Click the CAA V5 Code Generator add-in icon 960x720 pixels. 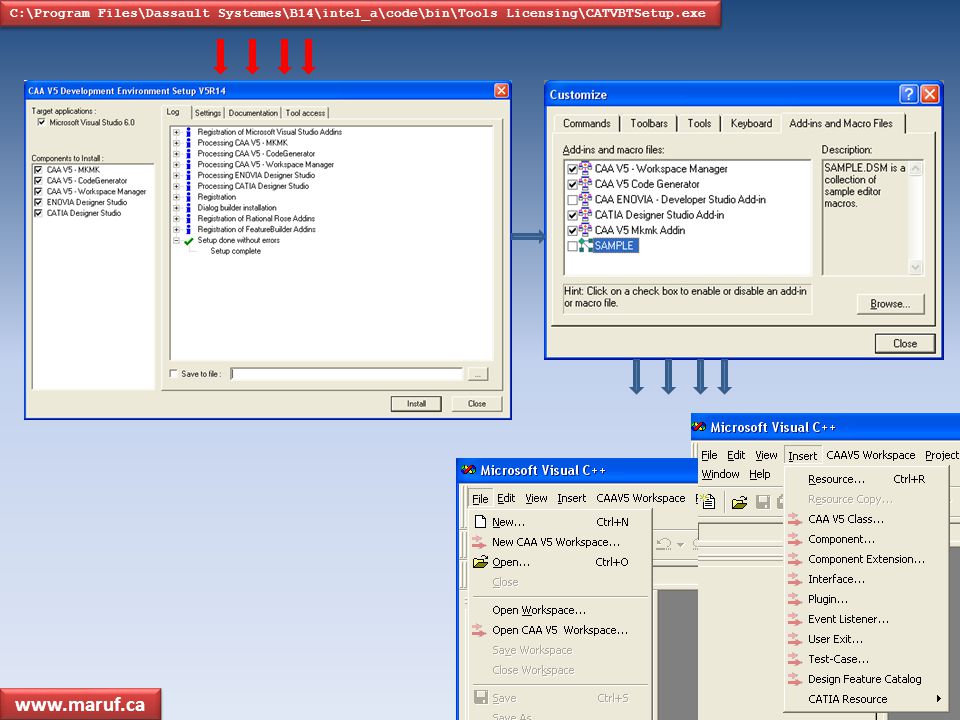click(586, 183)
